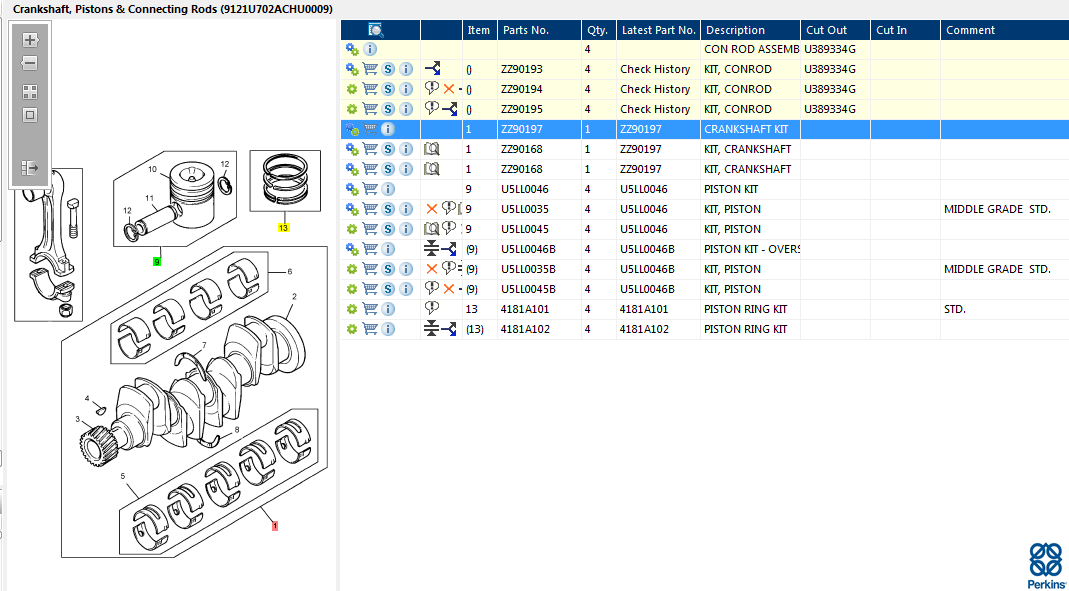Expand the U5LL0046 PISTON KIT row
Image resolution: width=1069 pixels, height=591 pixels.
352,189
